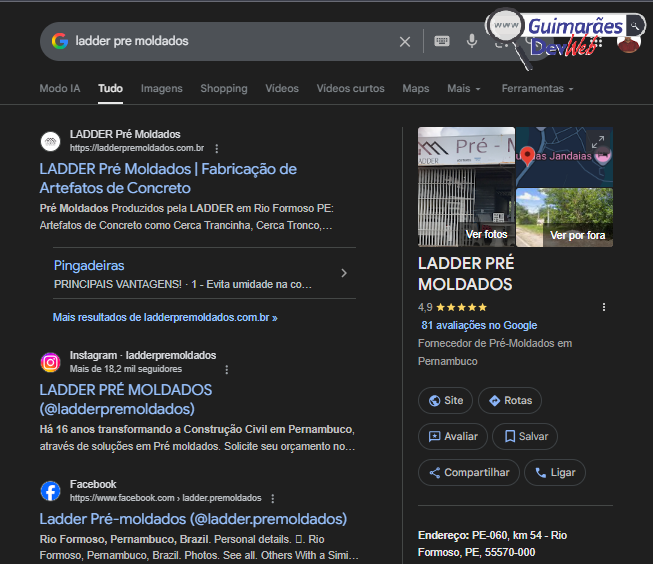Open 'LADDER PRÉ MOLDADOS (@ladderpremoldados)' Instagram link
The height and width of the screenshot is (564, 653).
click(x=126, y=399)
